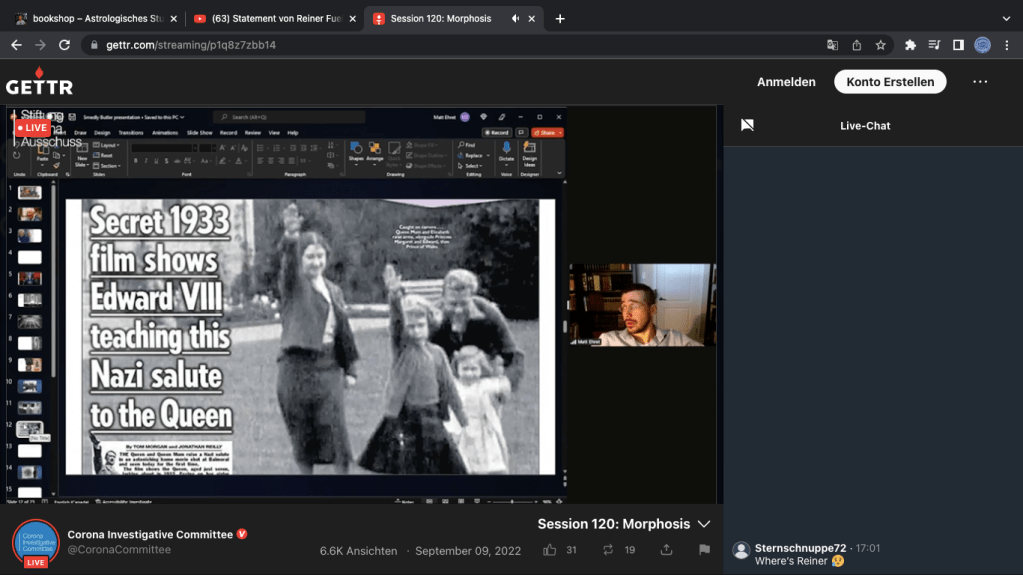
Task: Click the share upload icon below video
Action: [667, 550]
